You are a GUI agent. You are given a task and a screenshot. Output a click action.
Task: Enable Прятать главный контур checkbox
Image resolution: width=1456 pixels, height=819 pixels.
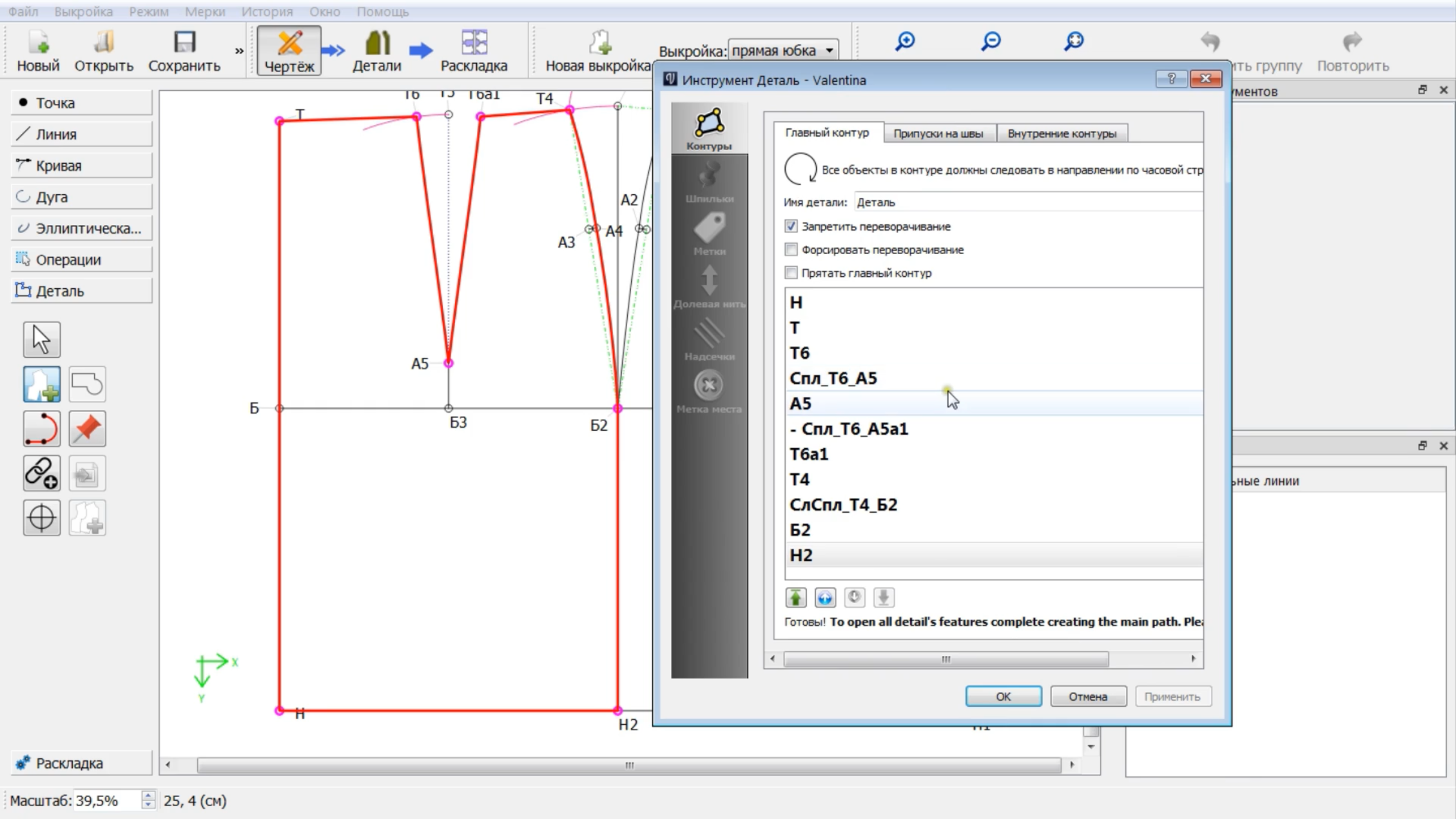(791, 273)
